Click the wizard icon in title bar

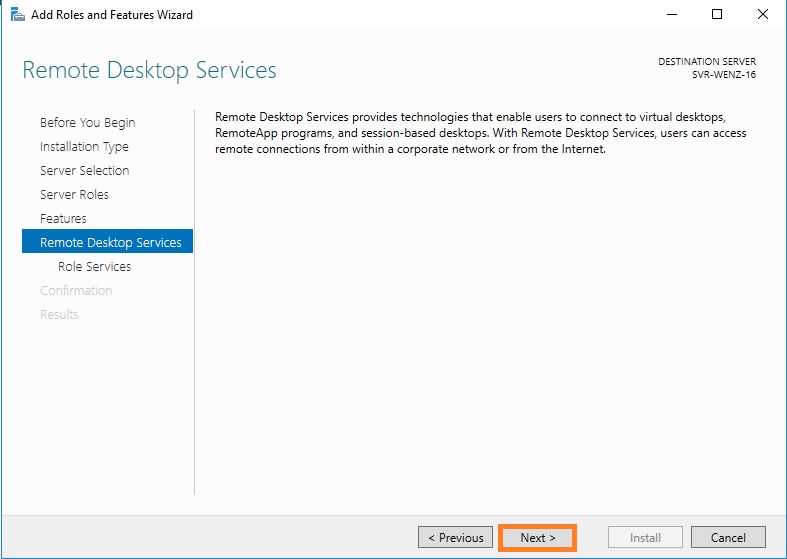[18, 15]
